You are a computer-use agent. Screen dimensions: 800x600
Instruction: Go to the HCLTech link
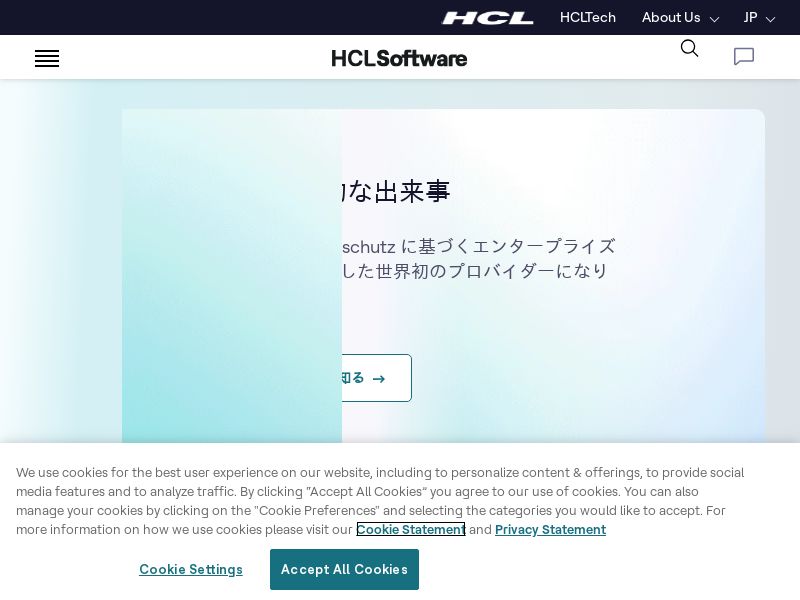(x=588, y=18)
